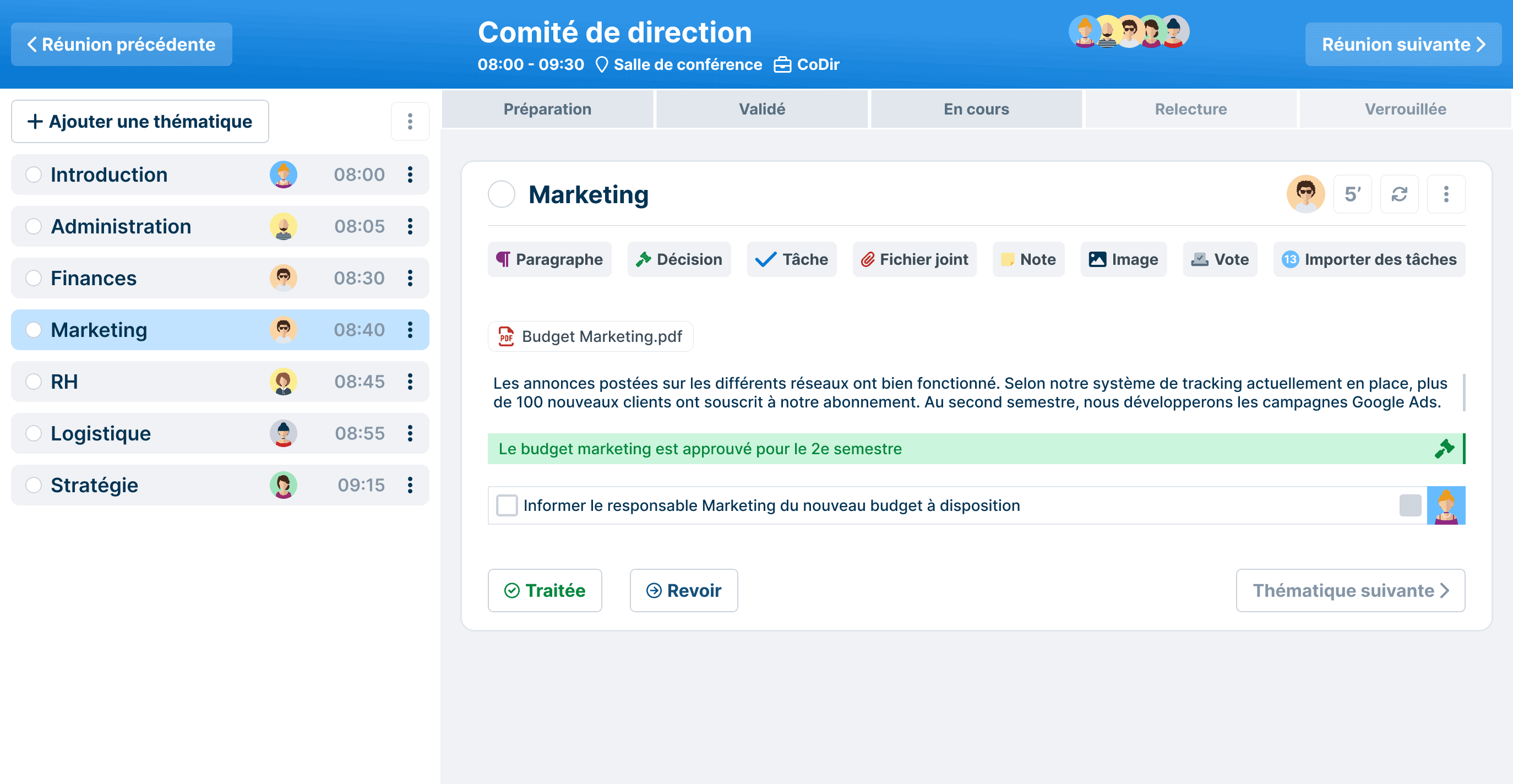Open the 5' duration field
This screenshot has width=1513, height=784.
(1352, 194)
